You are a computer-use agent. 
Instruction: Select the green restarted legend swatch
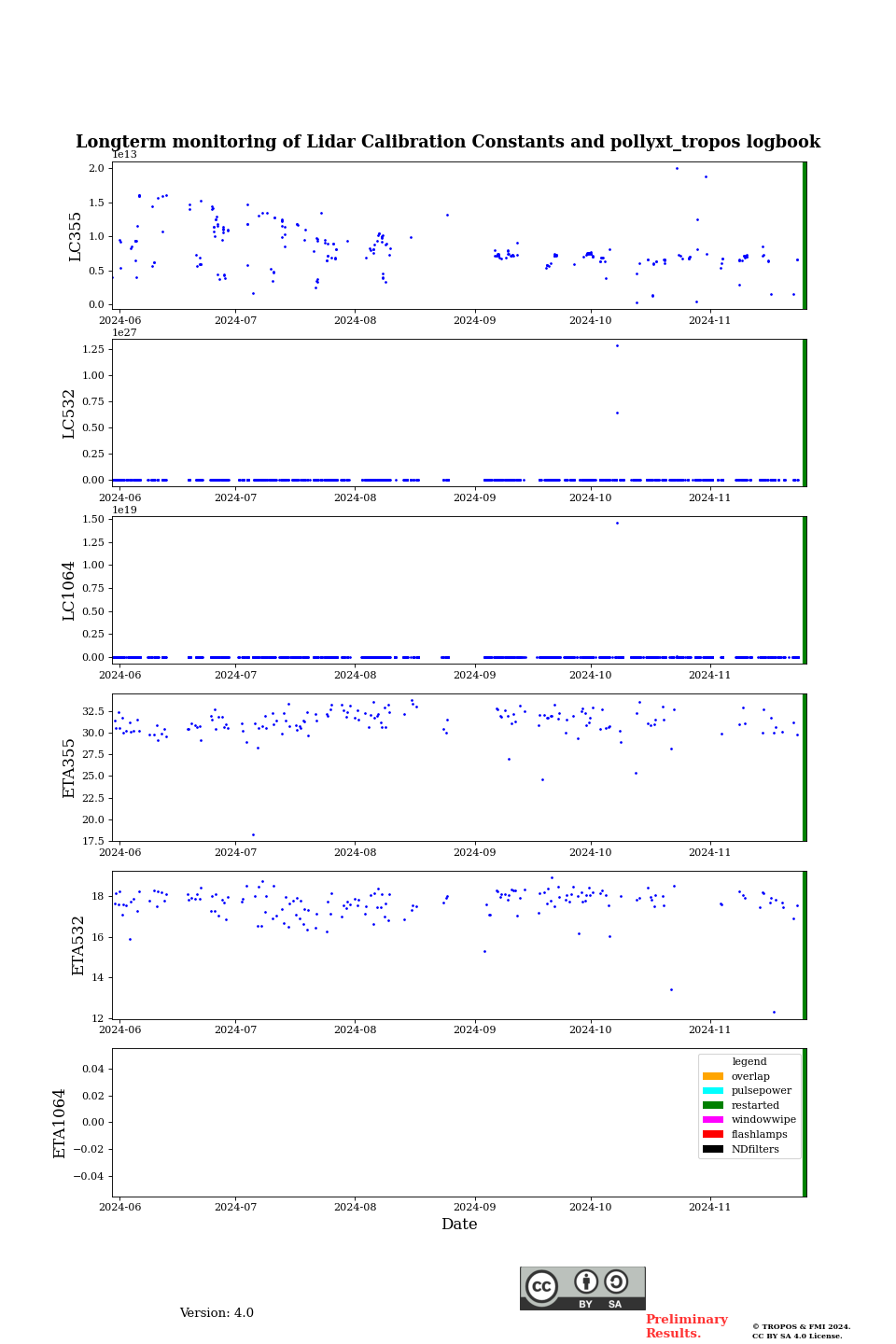click(x=713, y=1105)
